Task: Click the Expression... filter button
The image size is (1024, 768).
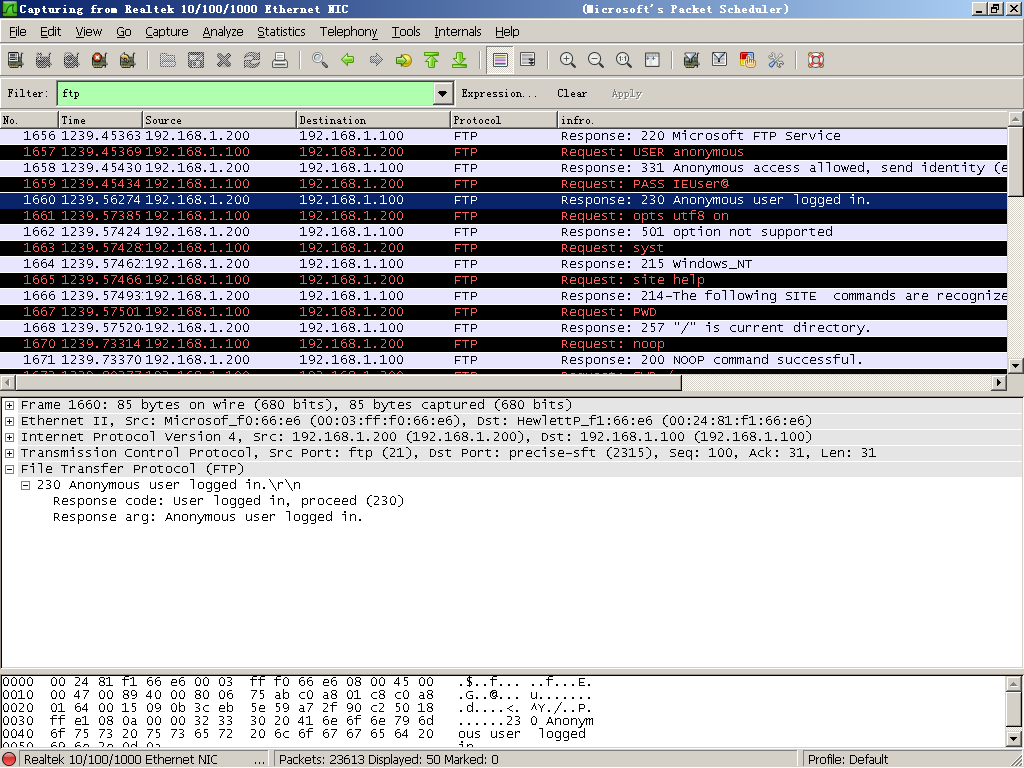Action: (499, 93)
